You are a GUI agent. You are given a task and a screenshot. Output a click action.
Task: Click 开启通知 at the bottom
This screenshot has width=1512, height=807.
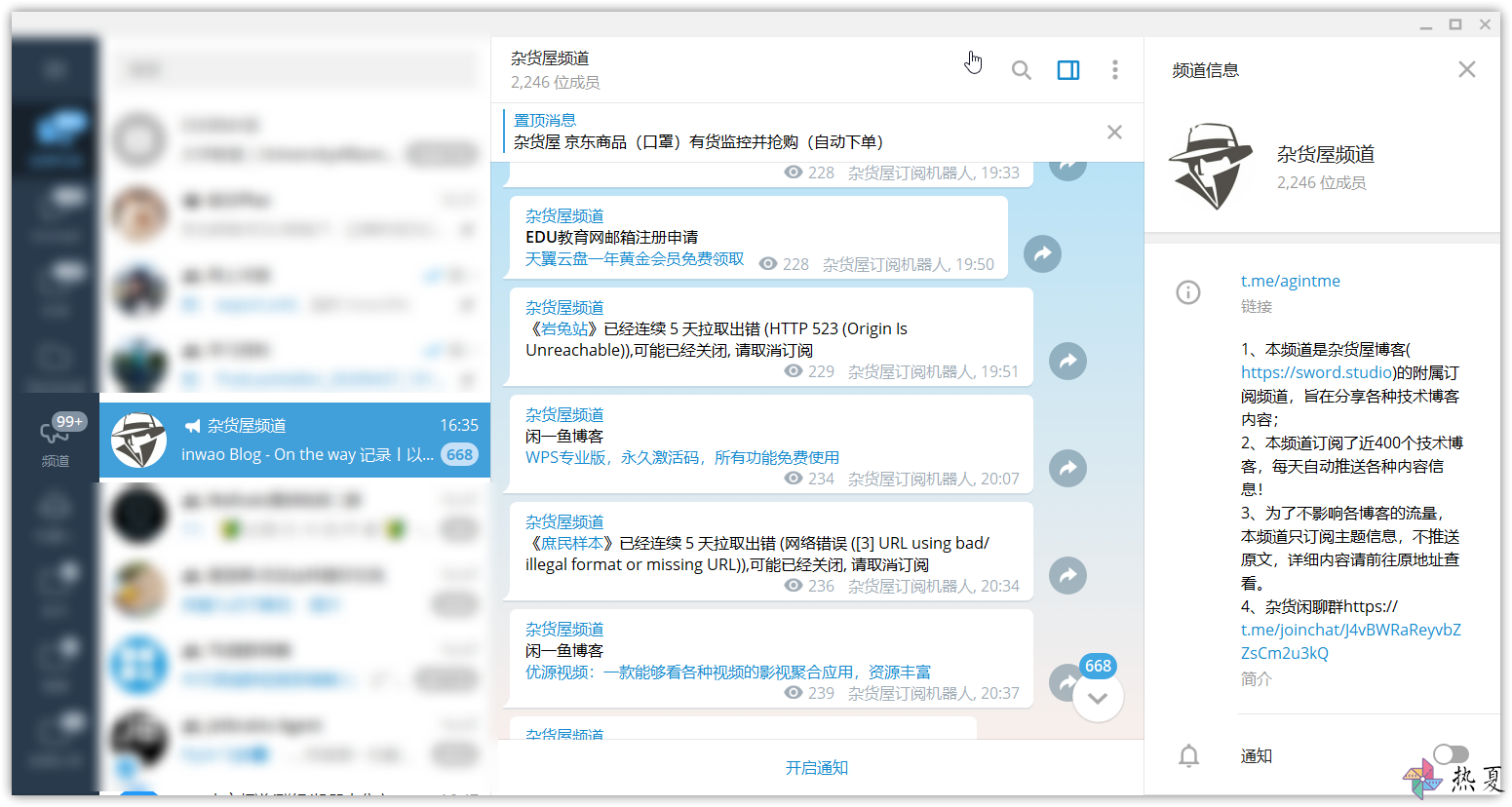817,768
